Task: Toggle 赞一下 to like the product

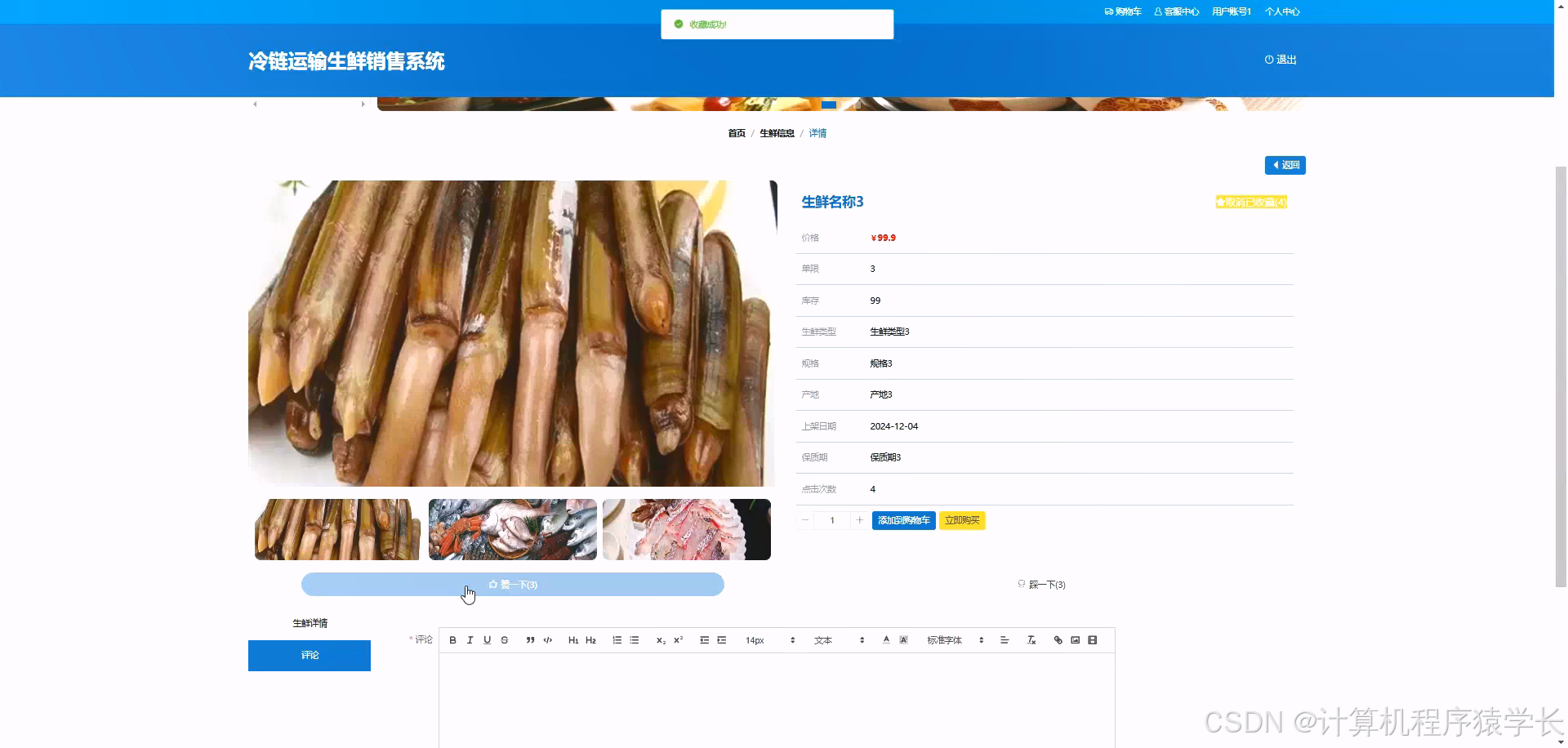Action: [x=512, y=584]
